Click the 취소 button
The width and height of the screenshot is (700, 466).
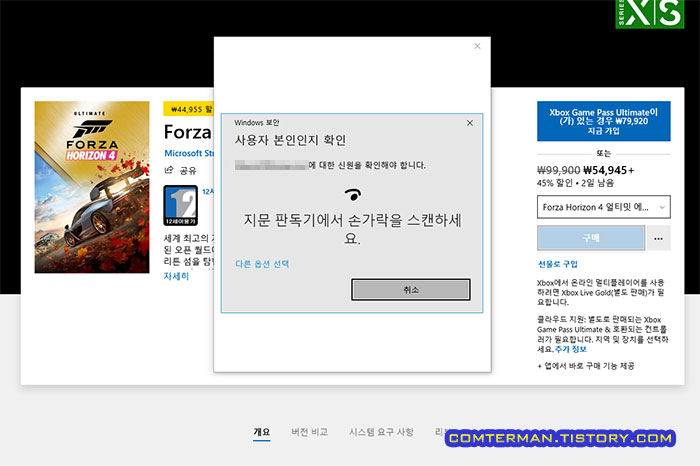pos(411,290)
